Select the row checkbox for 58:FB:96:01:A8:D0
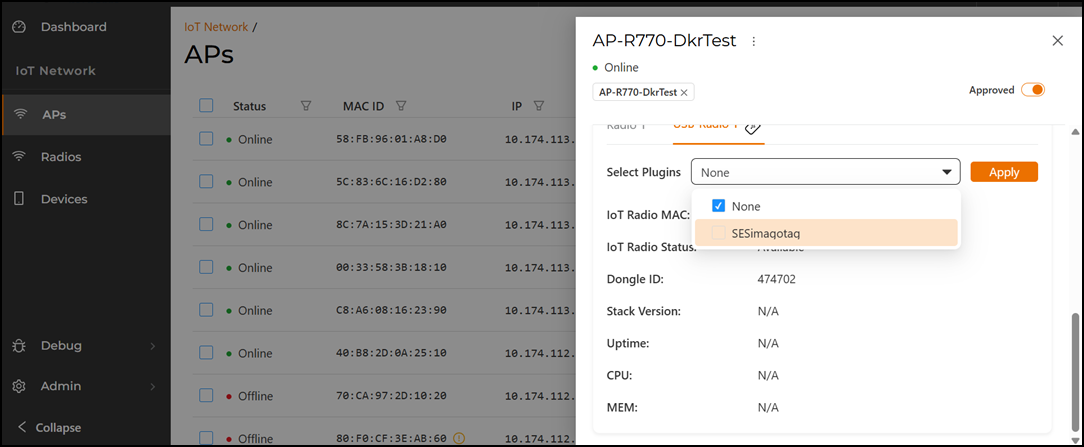 point(206,139)
